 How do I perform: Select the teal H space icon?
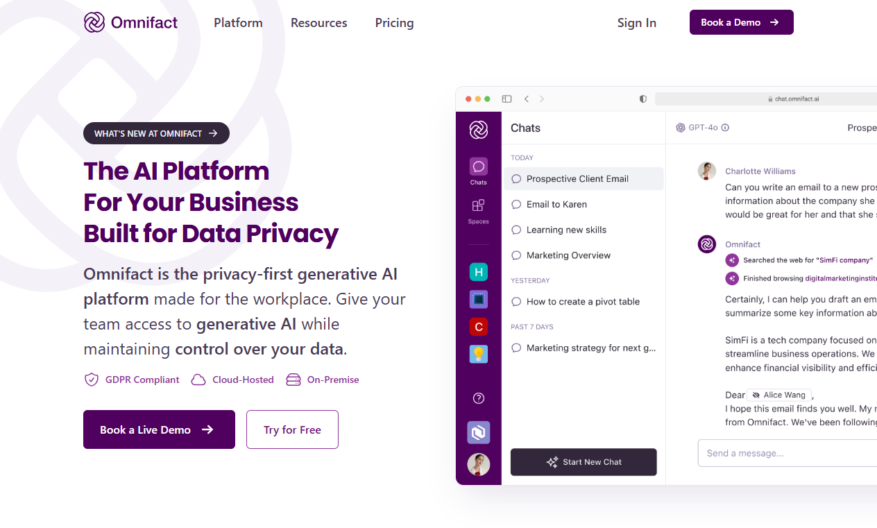point(478,272)
